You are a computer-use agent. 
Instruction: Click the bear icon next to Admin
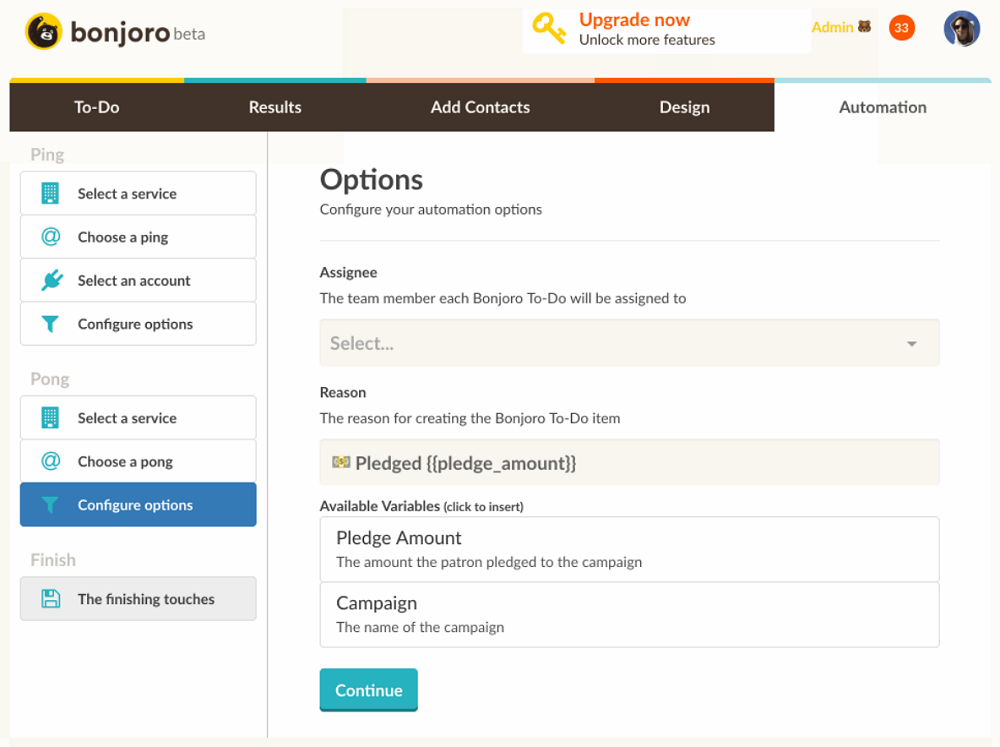click(864, 27)
